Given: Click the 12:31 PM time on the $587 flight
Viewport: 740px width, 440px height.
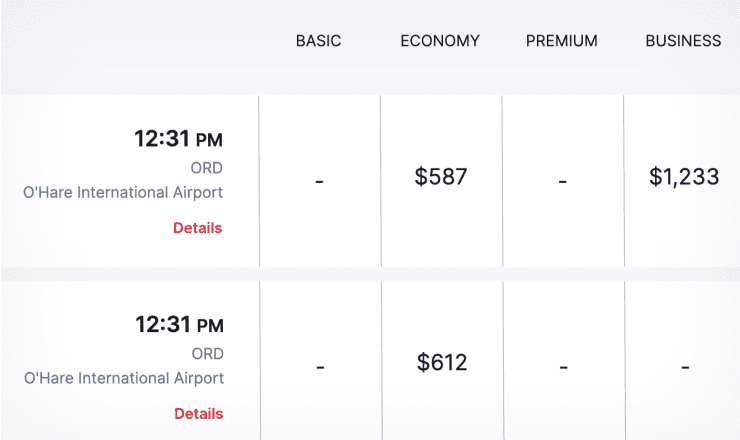Looking at the screenshot, I should click(178, 139).
